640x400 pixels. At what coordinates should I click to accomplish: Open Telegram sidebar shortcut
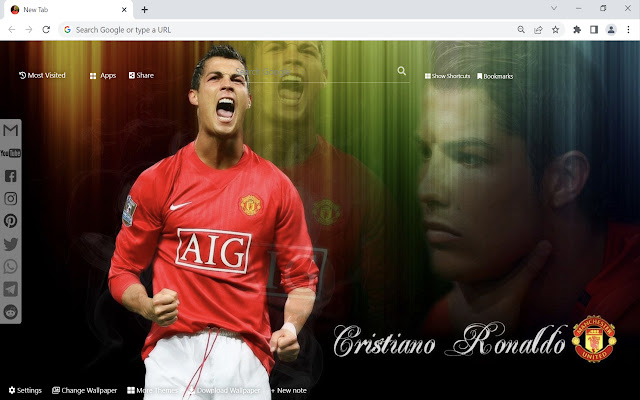point(11,289)
